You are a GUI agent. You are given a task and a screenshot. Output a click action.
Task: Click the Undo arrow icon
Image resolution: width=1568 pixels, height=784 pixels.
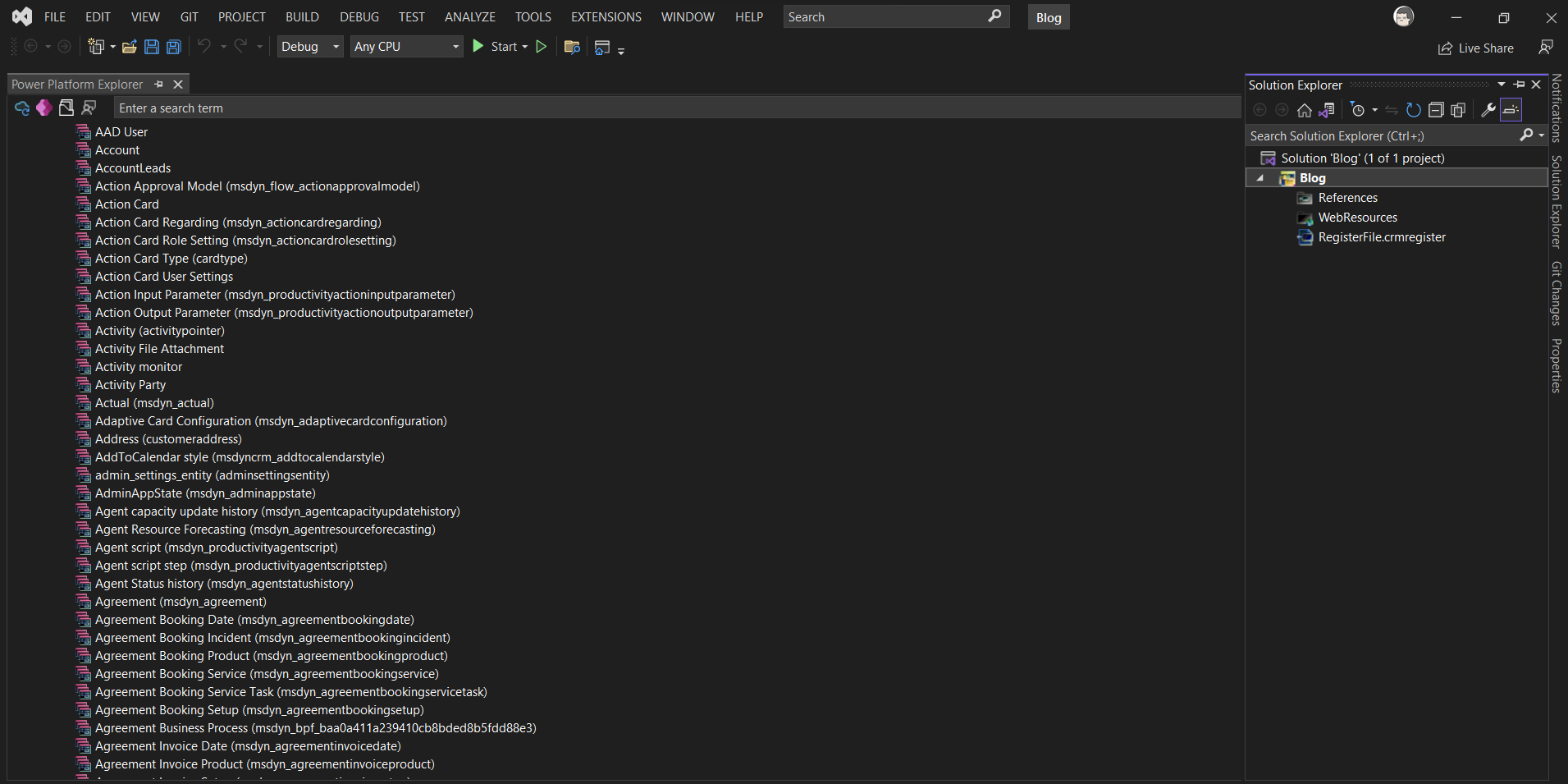click(x=204, y=46)
